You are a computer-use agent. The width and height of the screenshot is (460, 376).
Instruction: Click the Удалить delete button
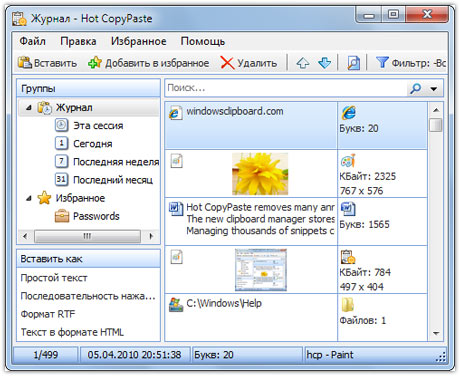(249, 63)
